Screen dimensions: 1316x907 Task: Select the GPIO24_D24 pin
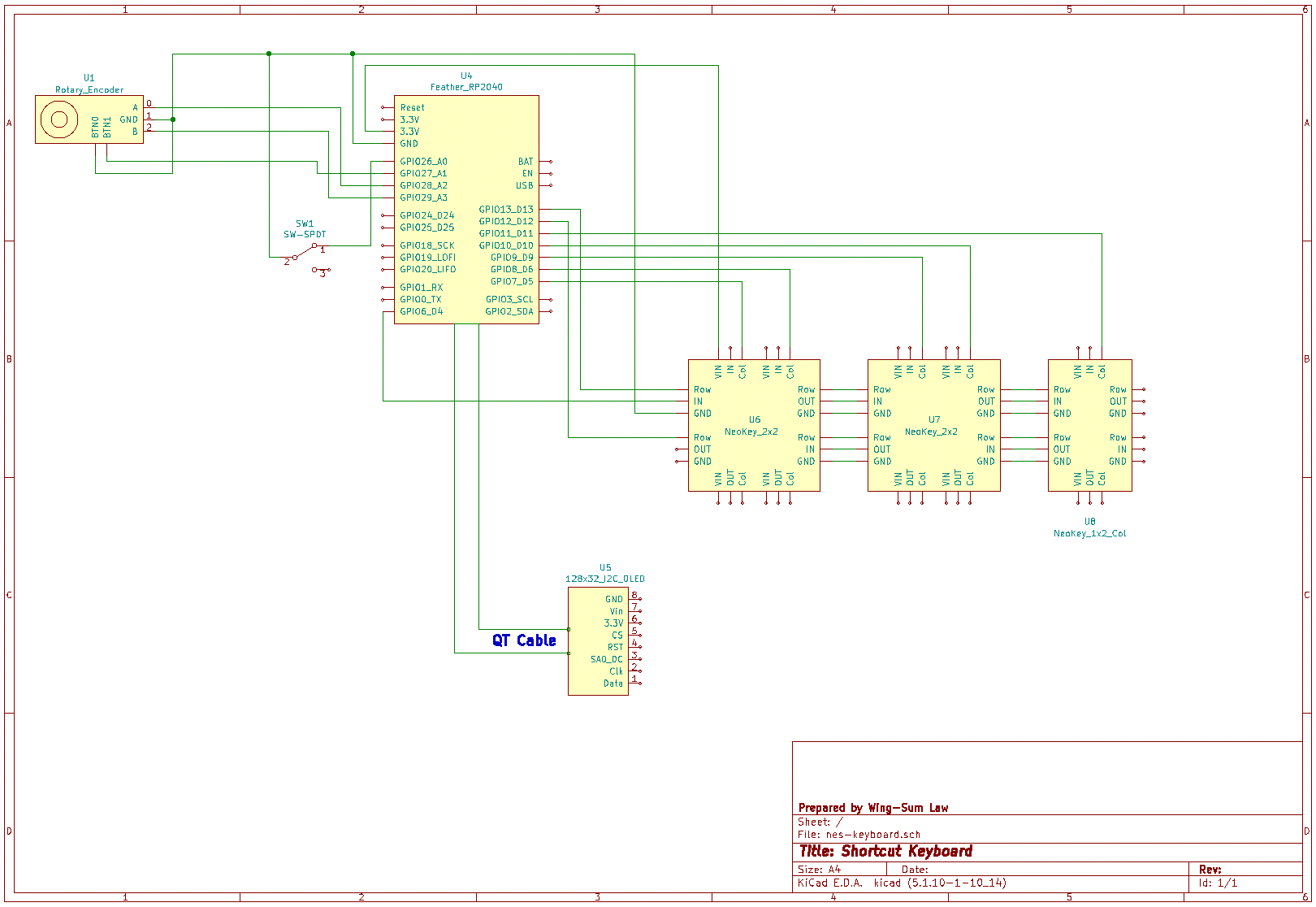(426, 215)
